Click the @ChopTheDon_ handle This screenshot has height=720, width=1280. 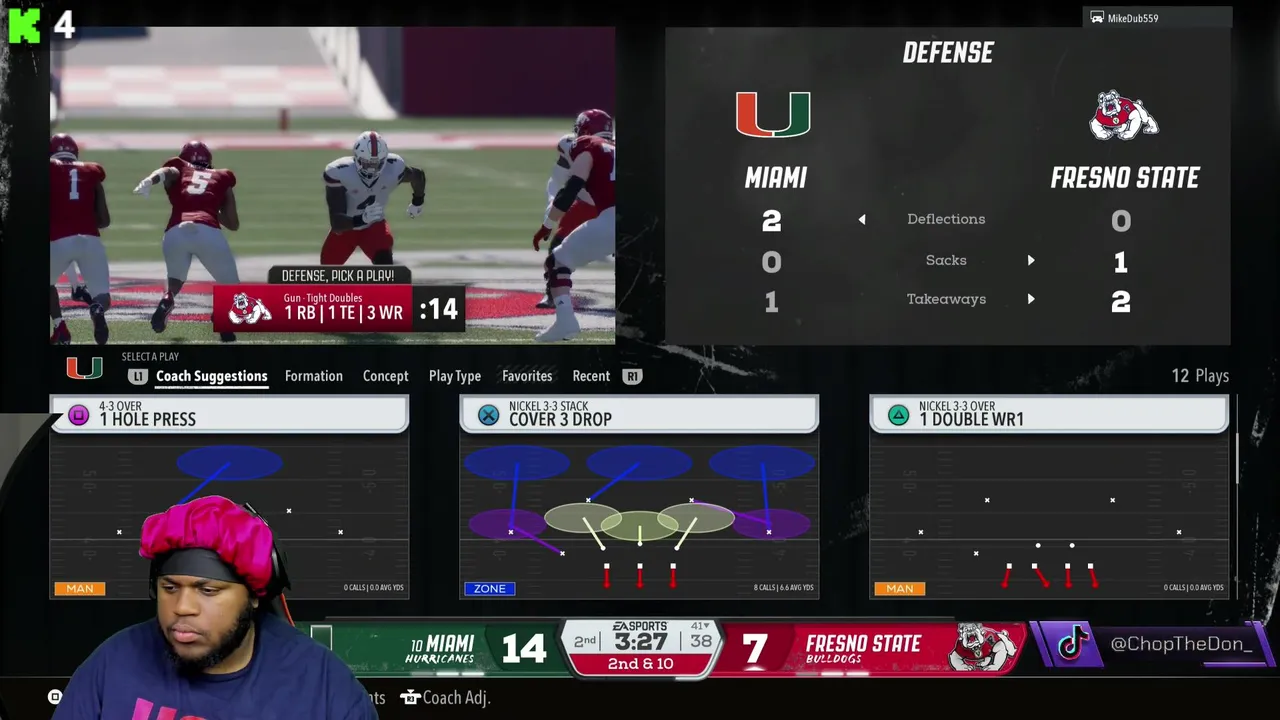point(1181,644)
